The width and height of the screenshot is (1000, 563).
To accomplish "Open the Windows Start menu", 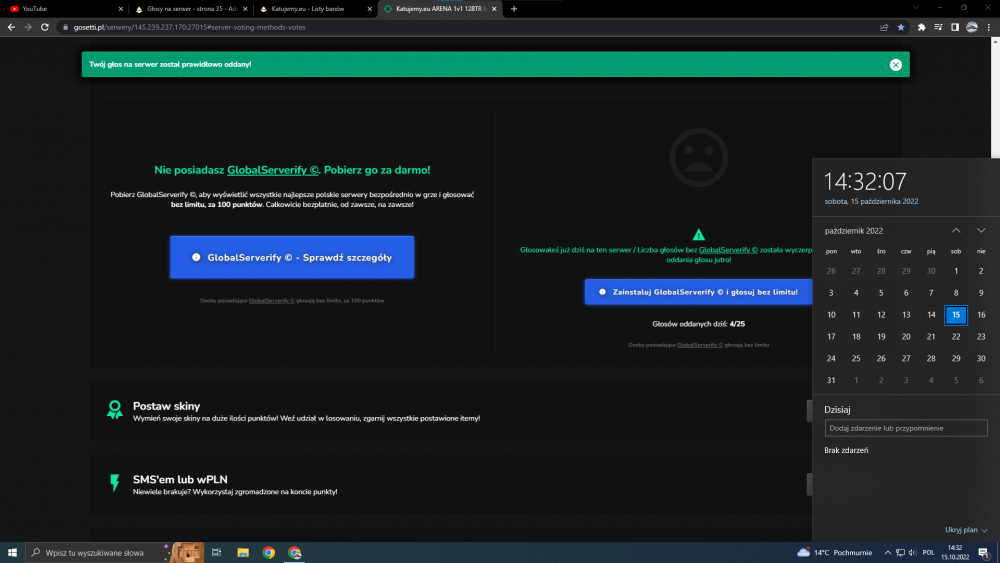I will pyautogui.click(x=12, y=552).
